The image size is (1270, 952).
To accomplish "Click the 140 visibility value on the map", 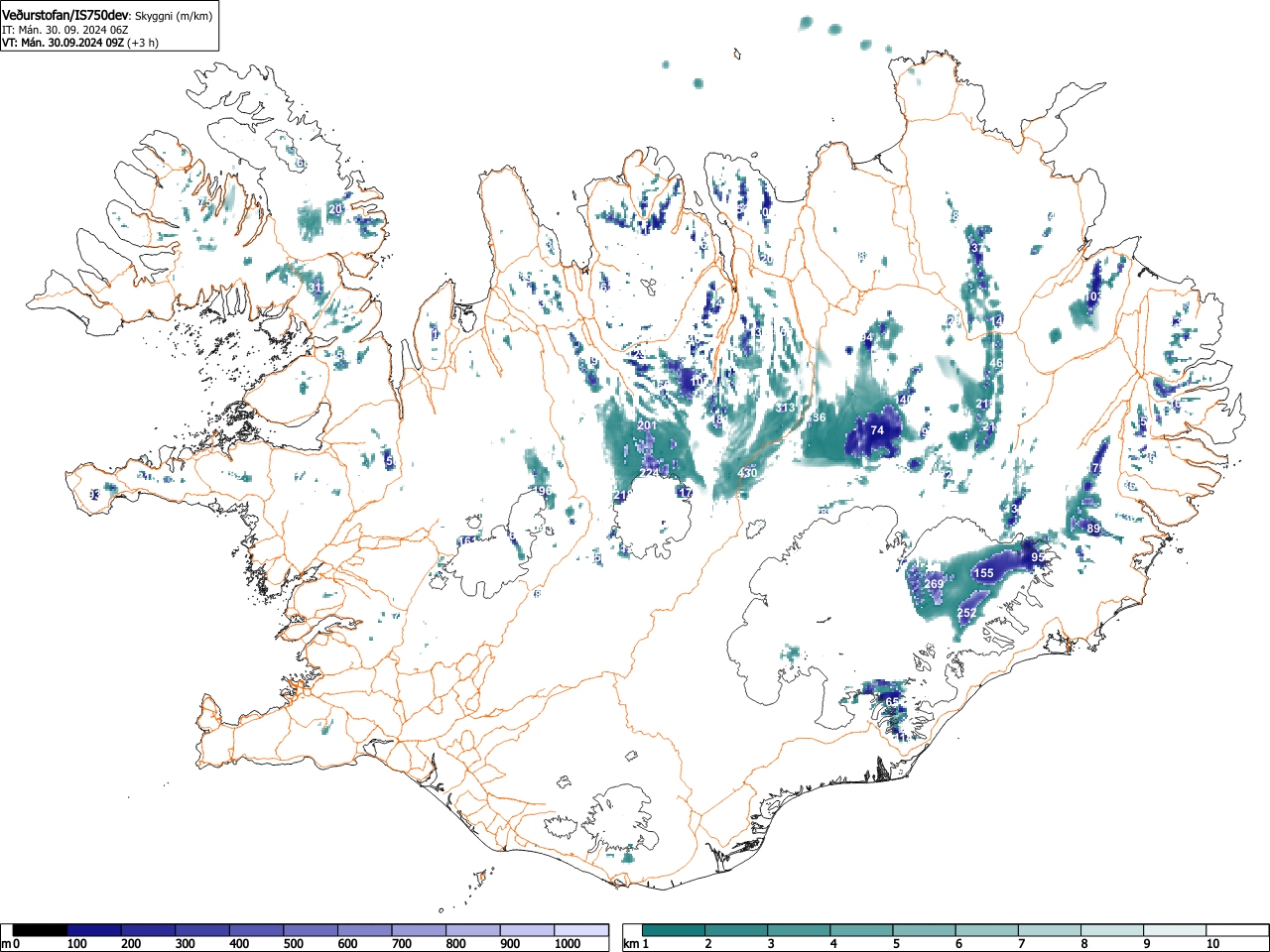I will 903,400.
